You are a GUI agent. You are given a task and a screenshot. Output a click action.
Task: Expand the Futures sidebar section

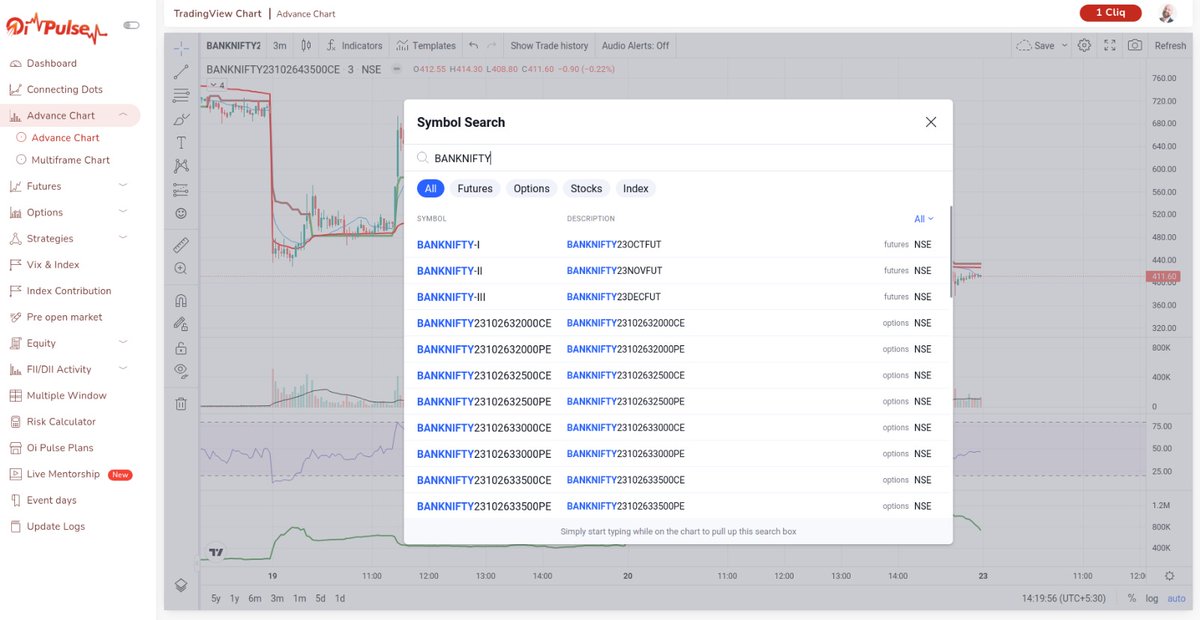(123, 186)
